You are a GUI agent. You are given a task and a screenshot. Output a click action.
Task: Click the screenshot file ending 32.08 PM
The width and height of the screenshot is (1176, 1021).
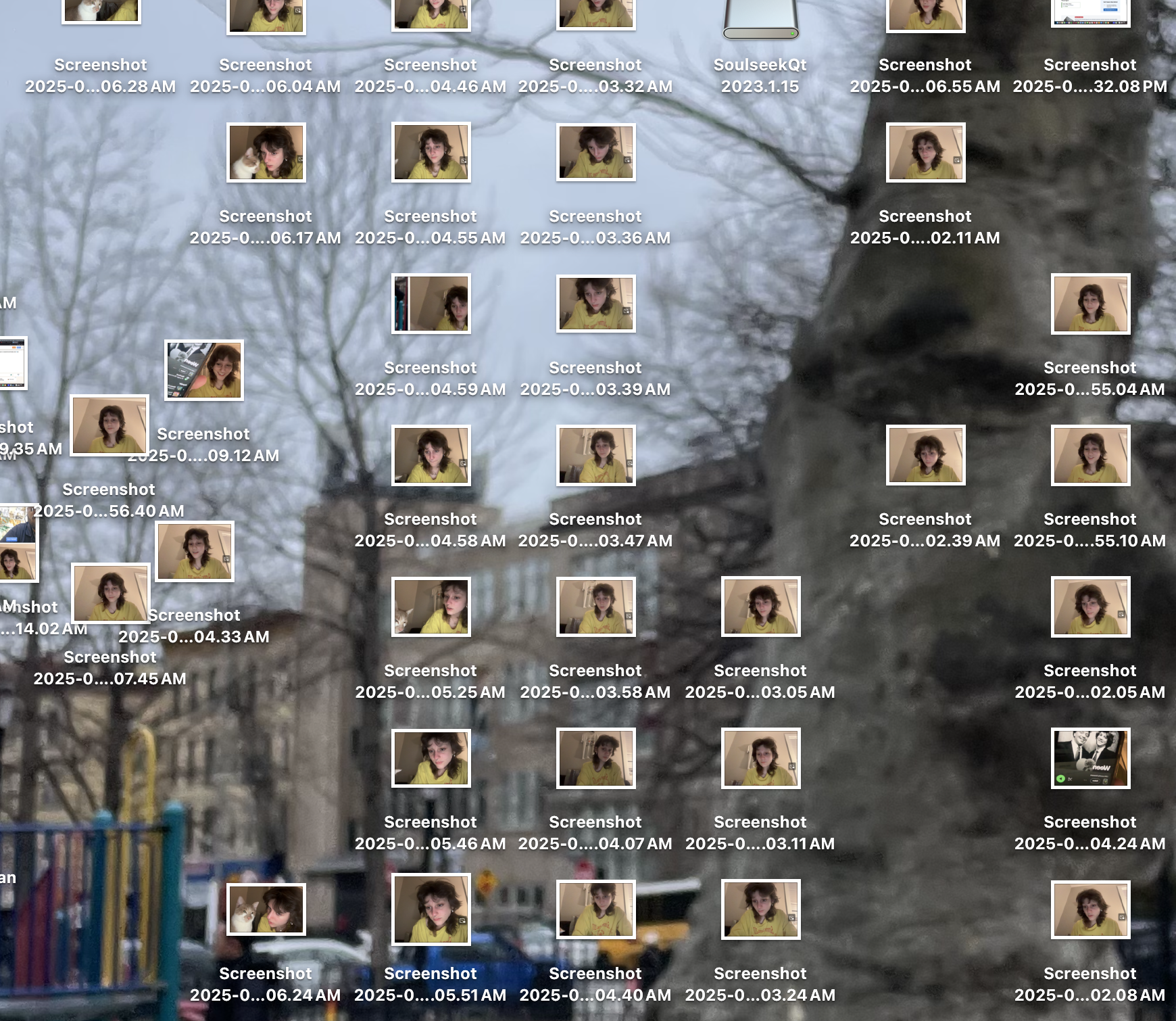coord(1090,12)
